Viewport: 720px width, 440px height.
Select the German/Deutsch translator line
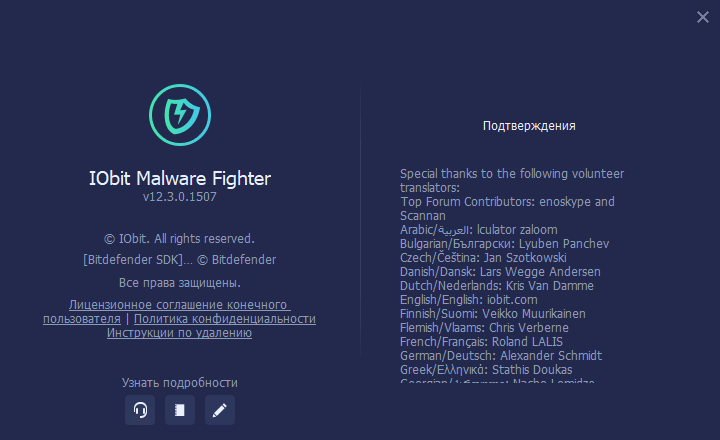pos(501,356)
